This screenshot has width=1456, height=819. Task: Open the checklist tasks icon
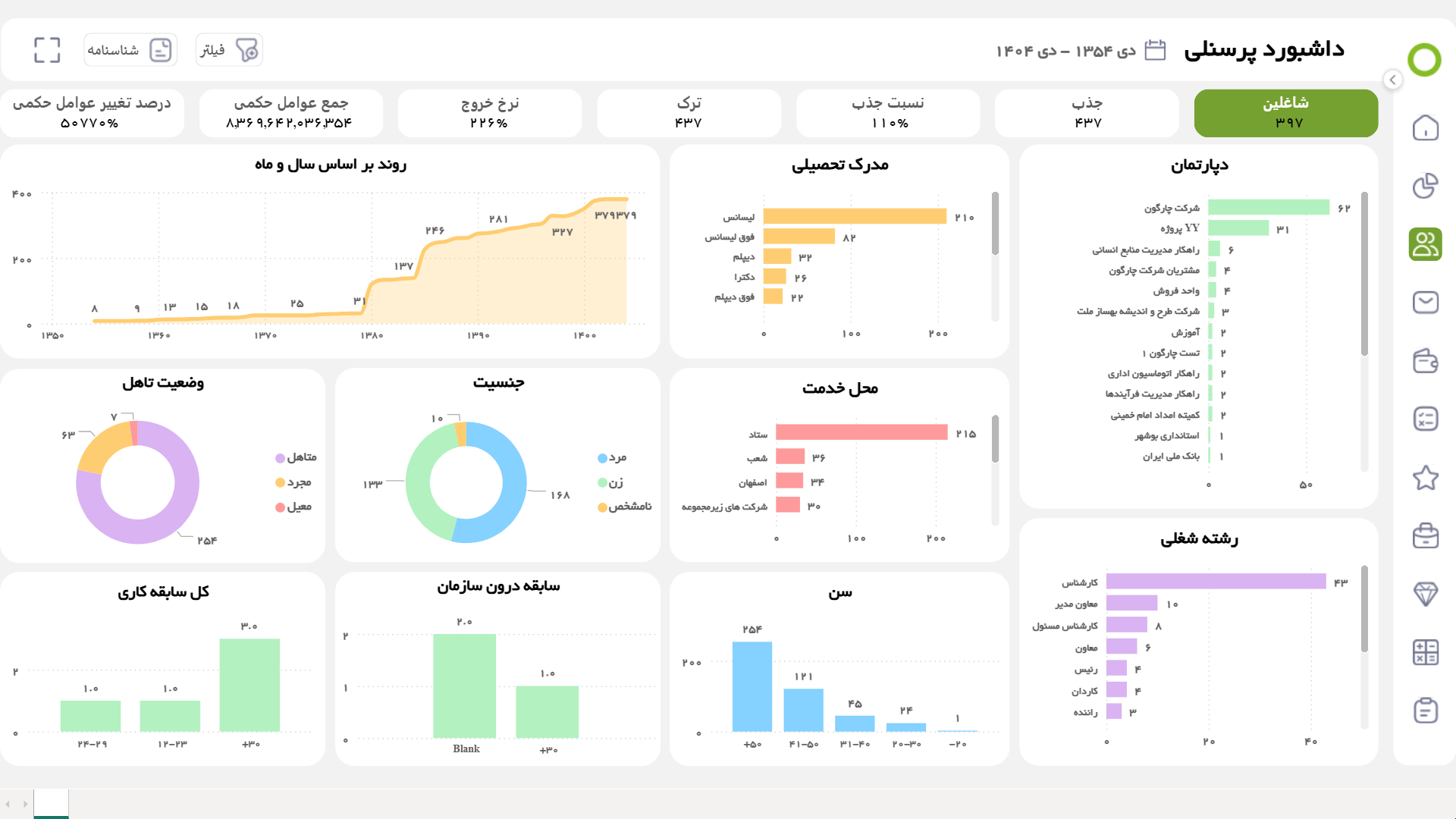pyautogui.click(x=1425, y=419)
